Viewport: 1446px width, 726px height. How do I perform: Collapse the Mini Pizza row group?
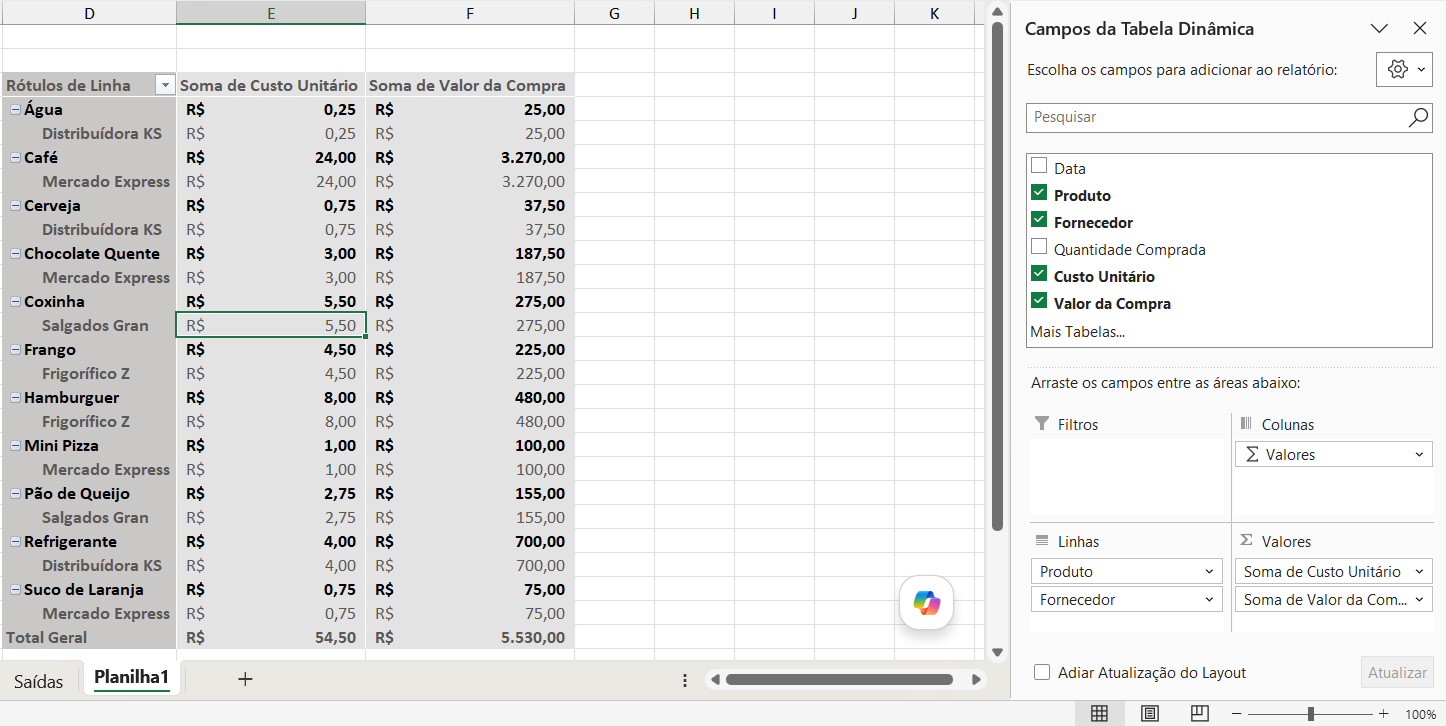click(x=15, y=445)
